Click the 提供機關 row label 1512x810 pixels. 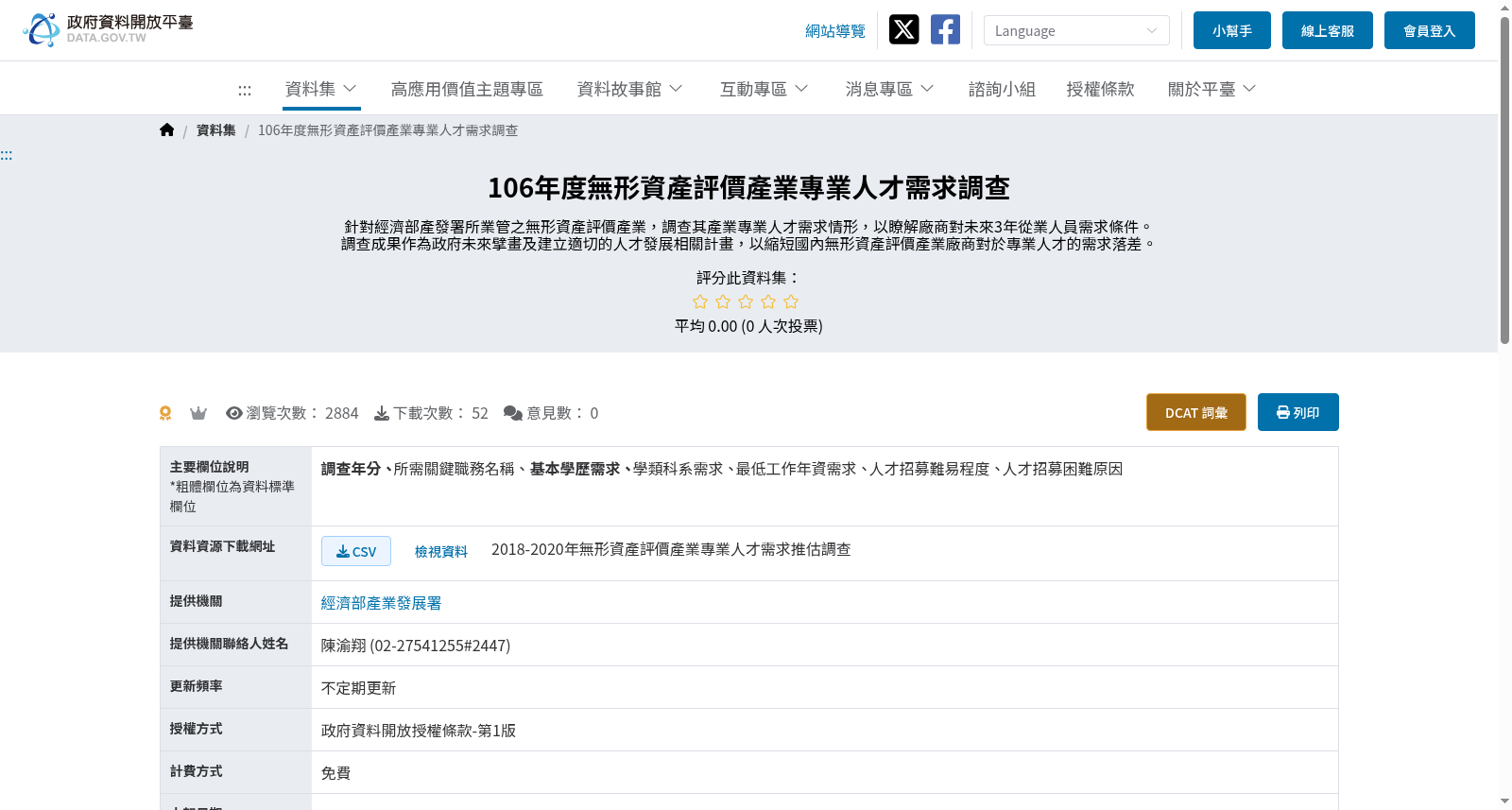(197, 601)
